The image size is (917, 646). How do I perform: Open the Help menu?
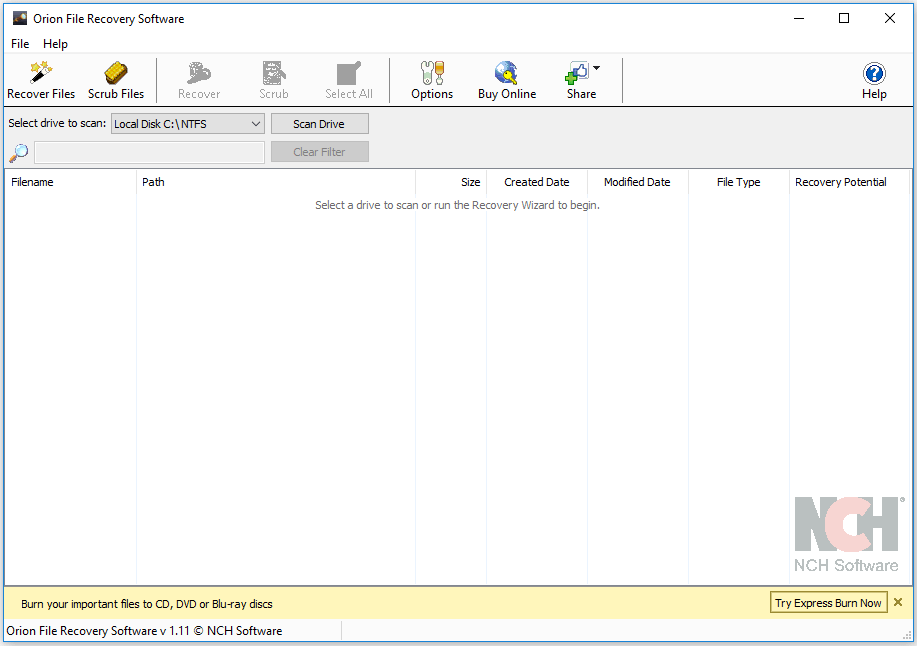tap(55, 44)
